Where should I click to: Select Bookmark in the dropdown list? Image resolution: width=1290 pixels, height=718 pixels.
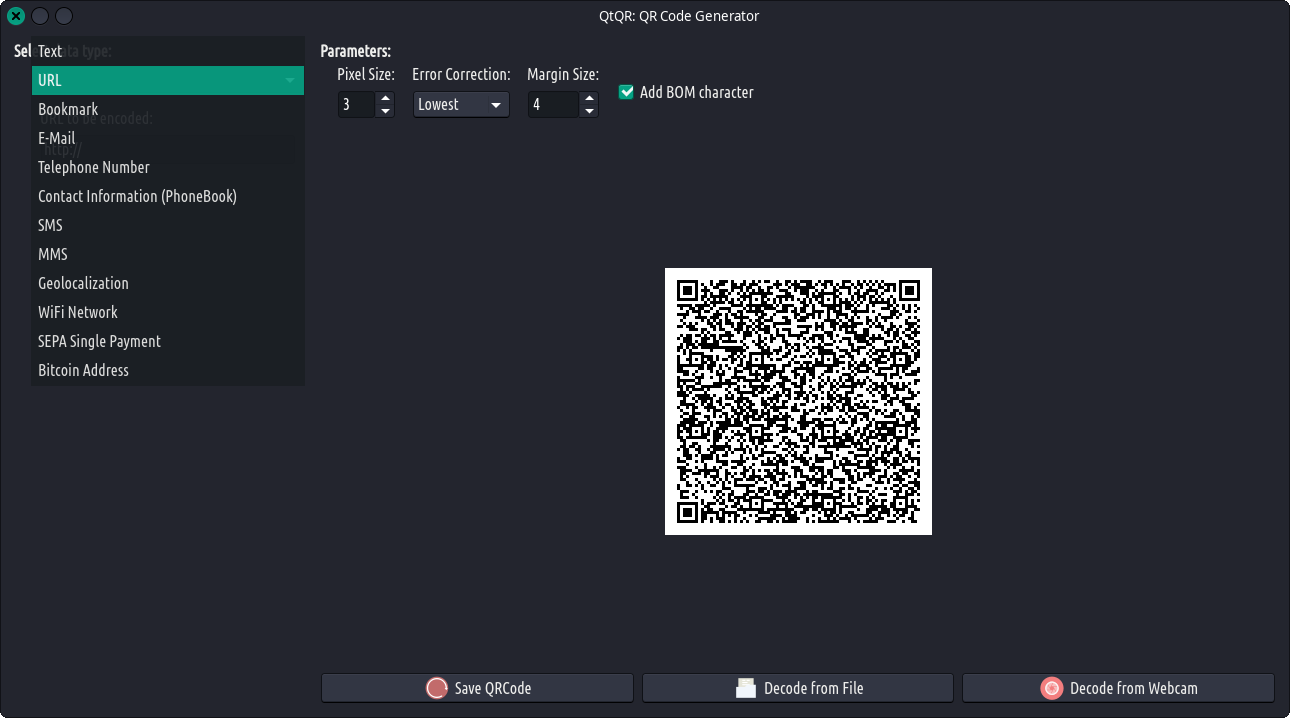point(68,109)
